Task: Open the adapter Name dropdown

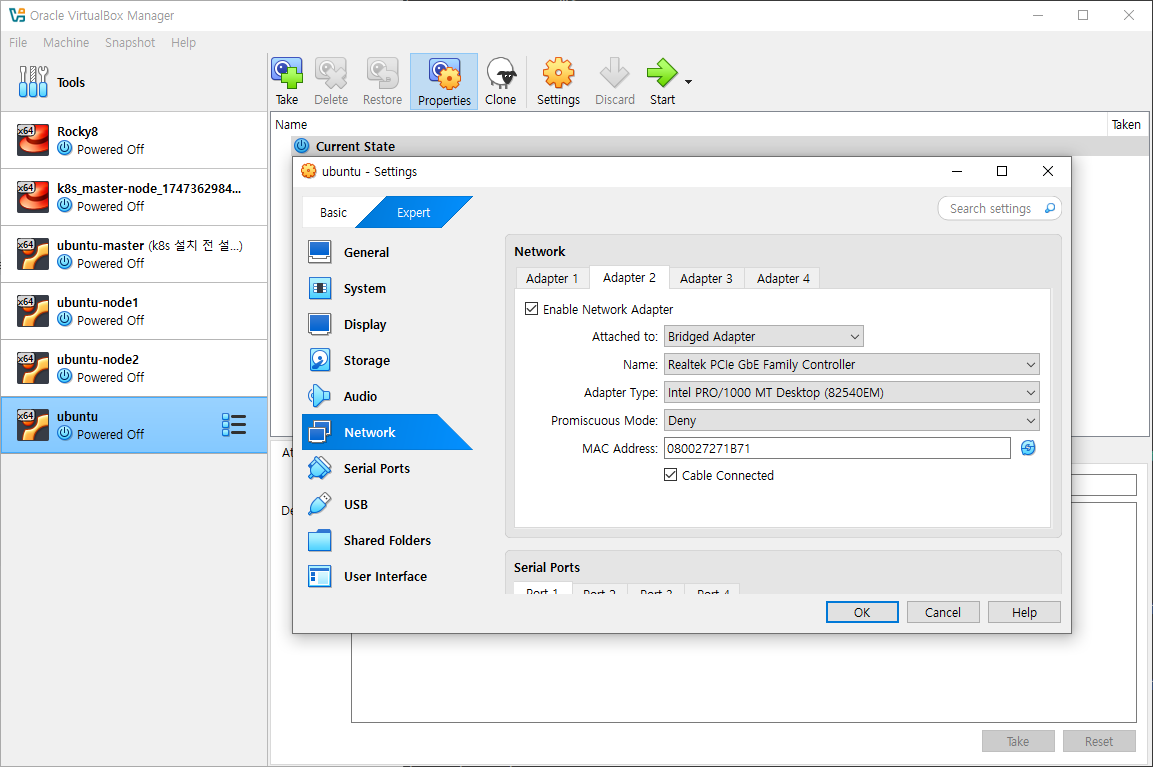Action: pyautogui.click(x=852, y=364)
